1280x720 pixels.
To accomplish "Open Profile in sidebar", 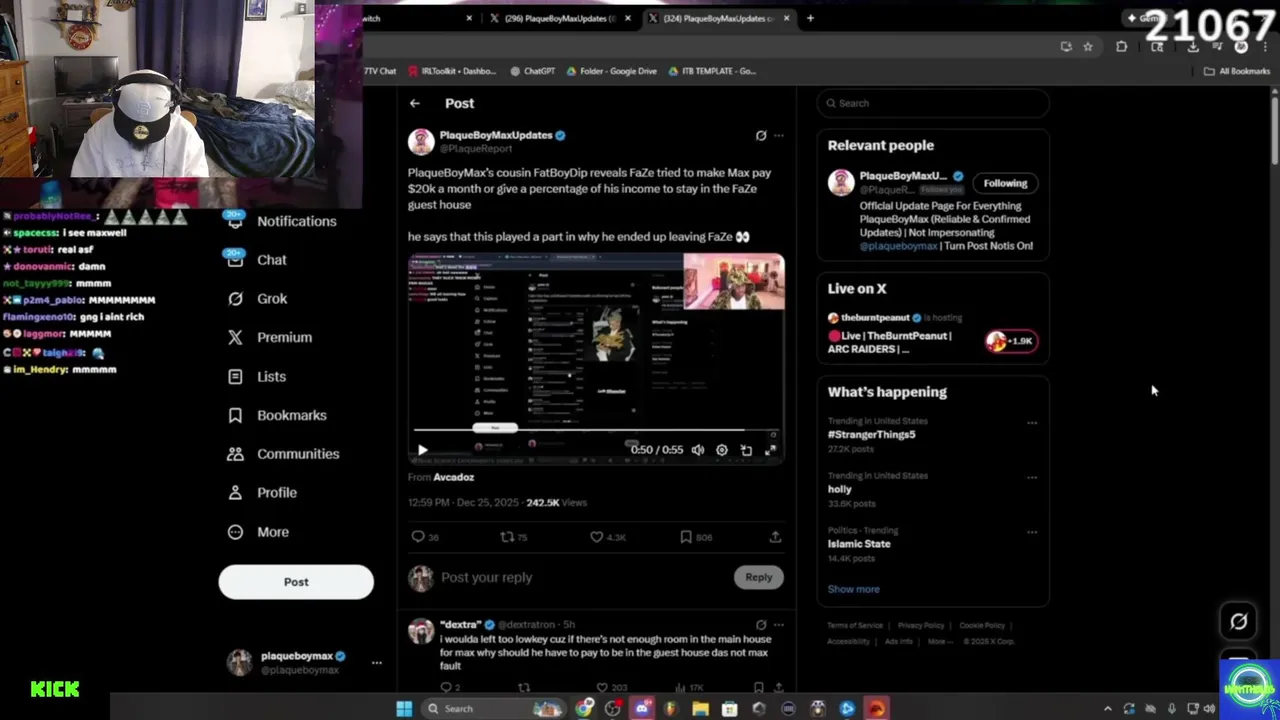I will (262, 493).
